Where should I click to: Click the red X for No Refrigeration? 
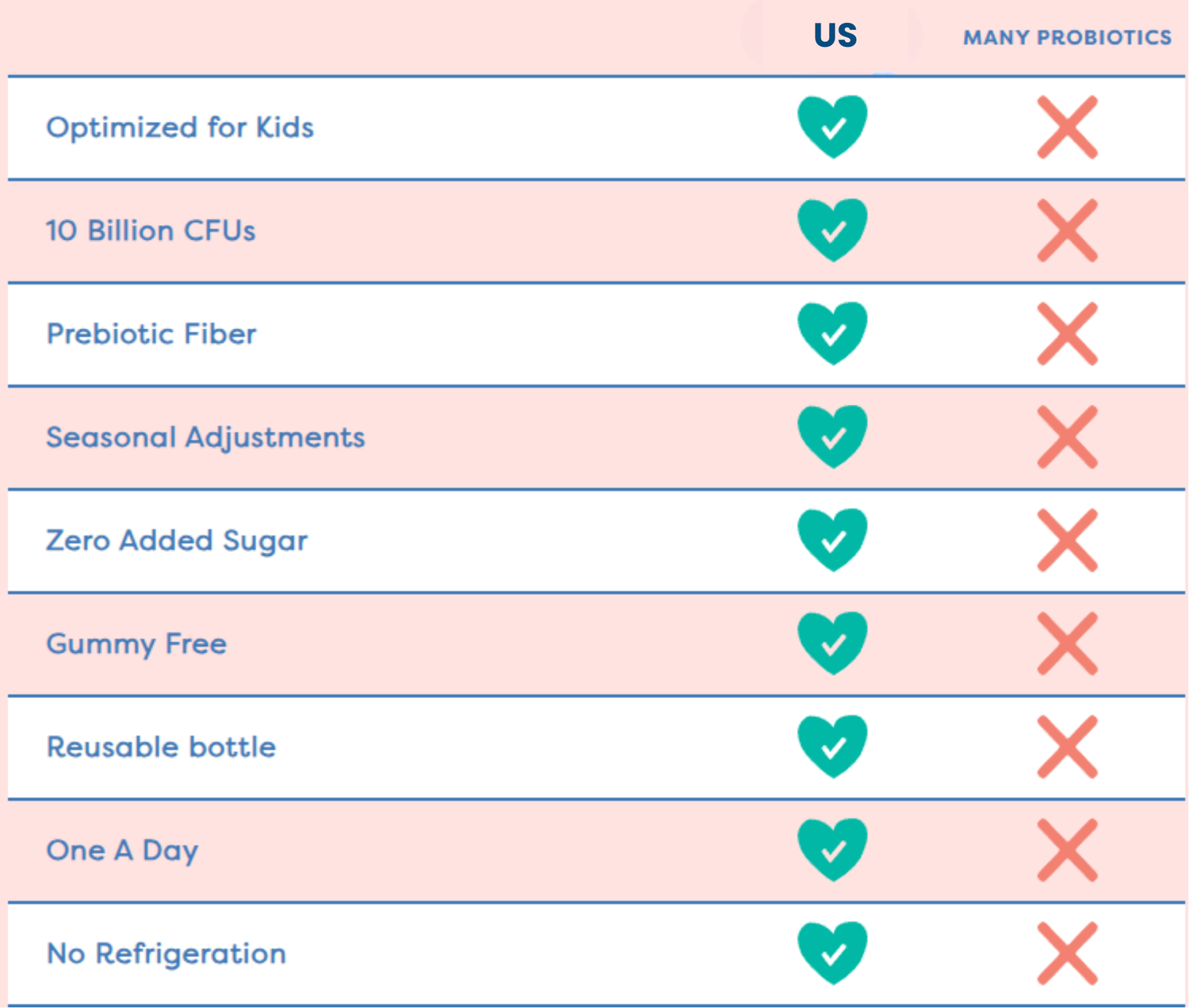click(1067, 953)
